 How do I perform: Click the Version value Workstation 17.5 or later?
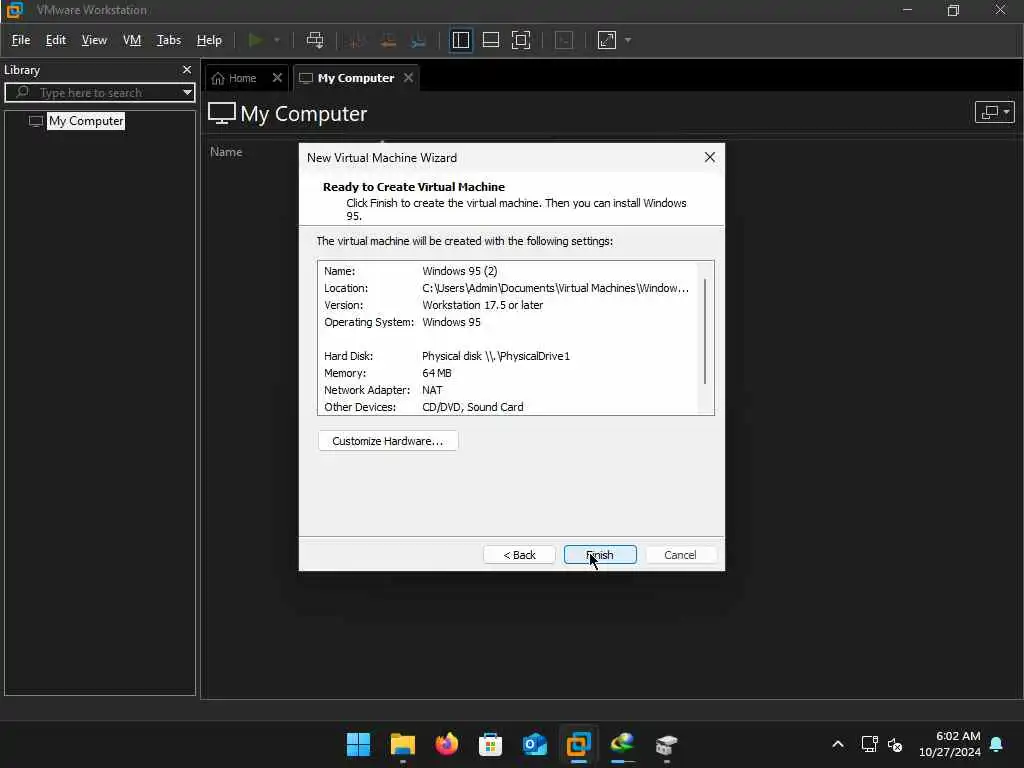483,305
